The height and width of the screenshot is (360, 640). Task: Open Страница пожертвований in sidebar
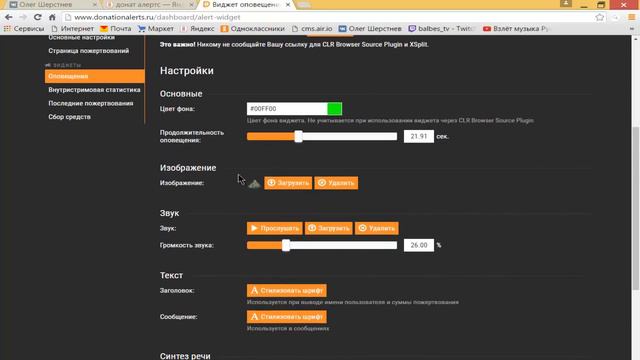[89, 51]
